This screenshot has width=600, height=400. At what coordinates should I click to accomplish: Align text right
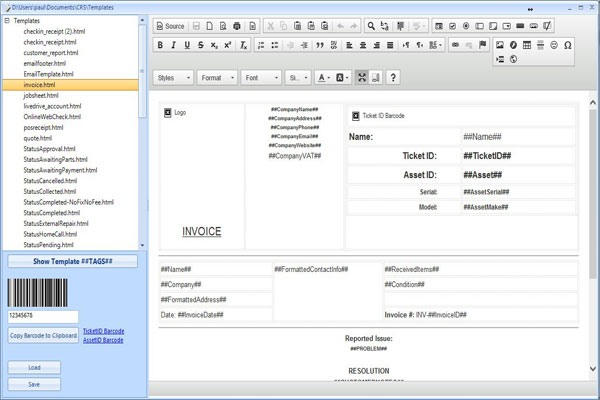[377, 45]
